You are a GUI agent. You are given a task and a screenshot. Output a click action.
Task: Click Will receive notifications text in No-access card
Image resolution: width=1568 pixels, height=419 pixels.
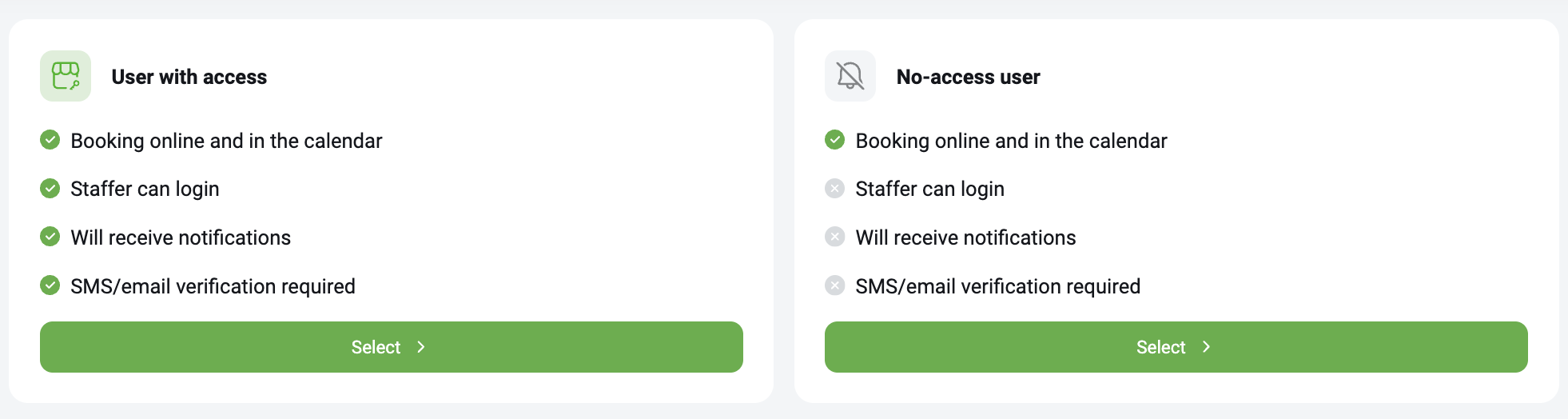[x=965, y=237]
